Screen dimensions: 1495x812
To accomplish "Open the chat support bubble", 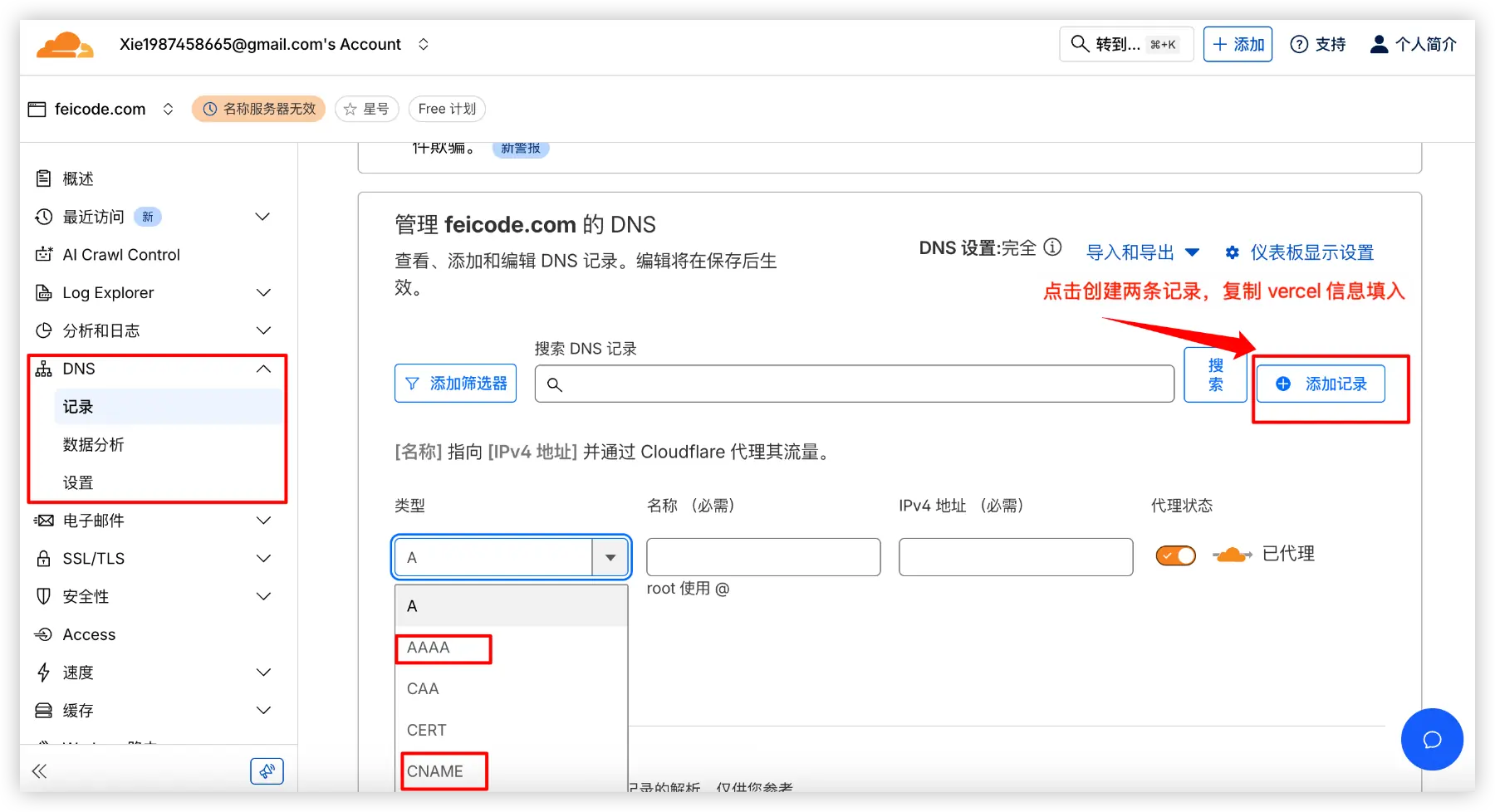I will point(1432,739).
